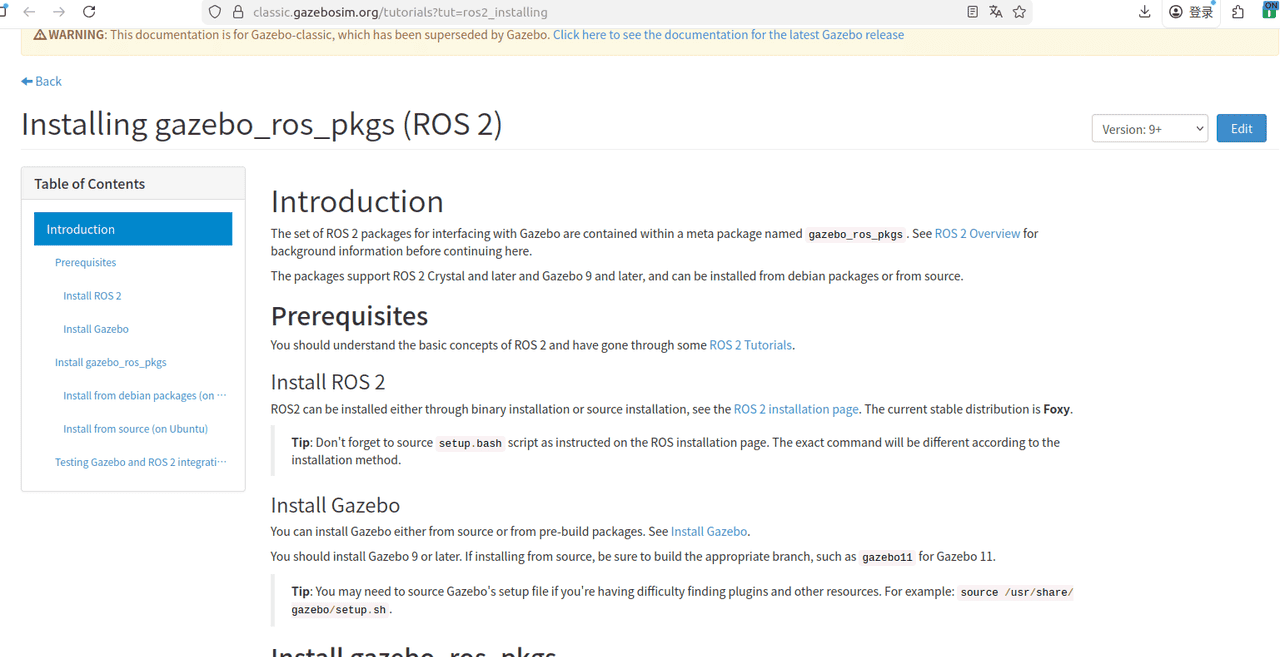Click the Edit button
This screenshot has height=657, width=1280.
click(1241, 128)
